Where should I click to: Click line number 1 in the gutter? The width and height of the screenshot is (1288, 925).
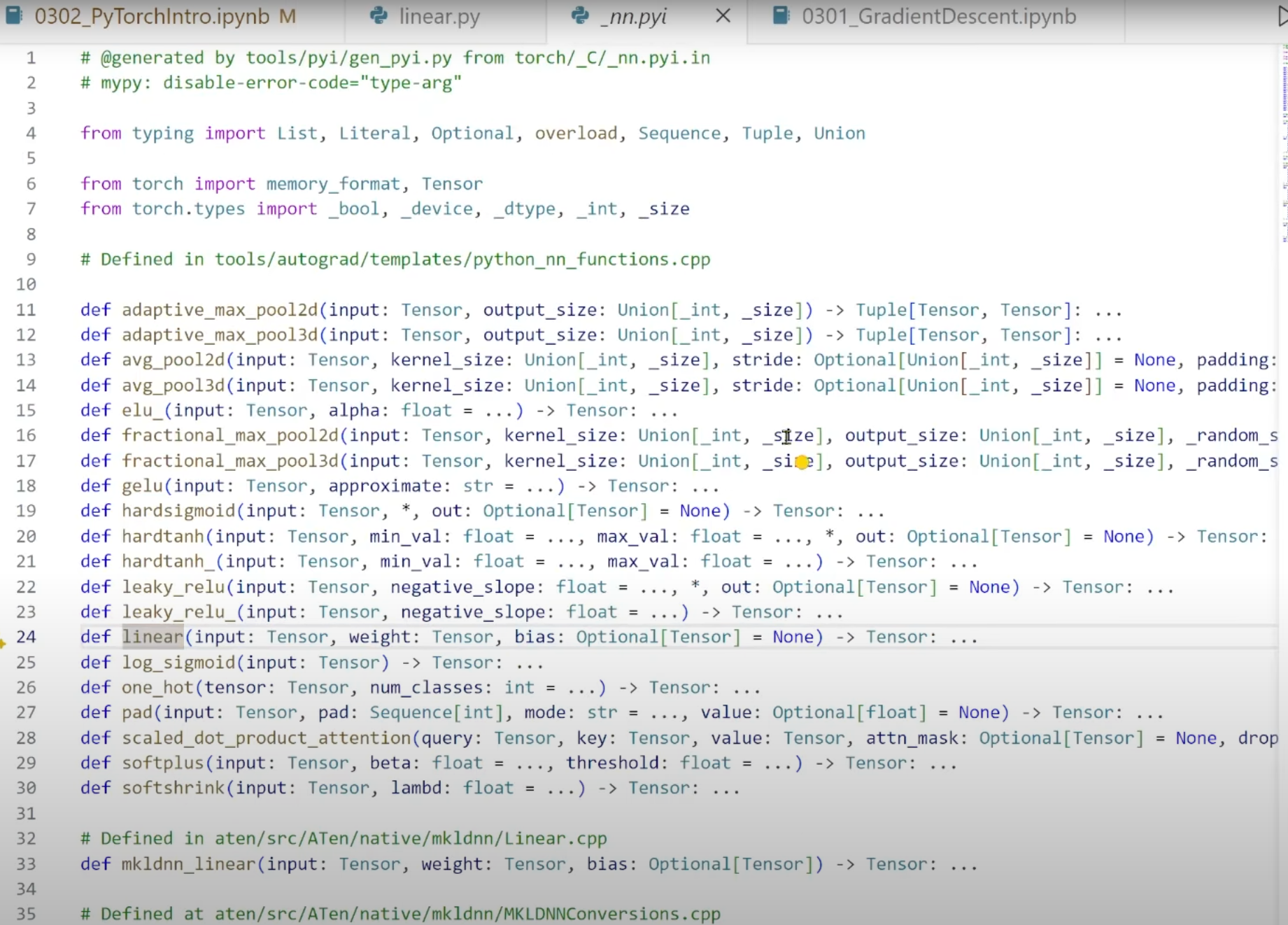(x=31, y=58)
